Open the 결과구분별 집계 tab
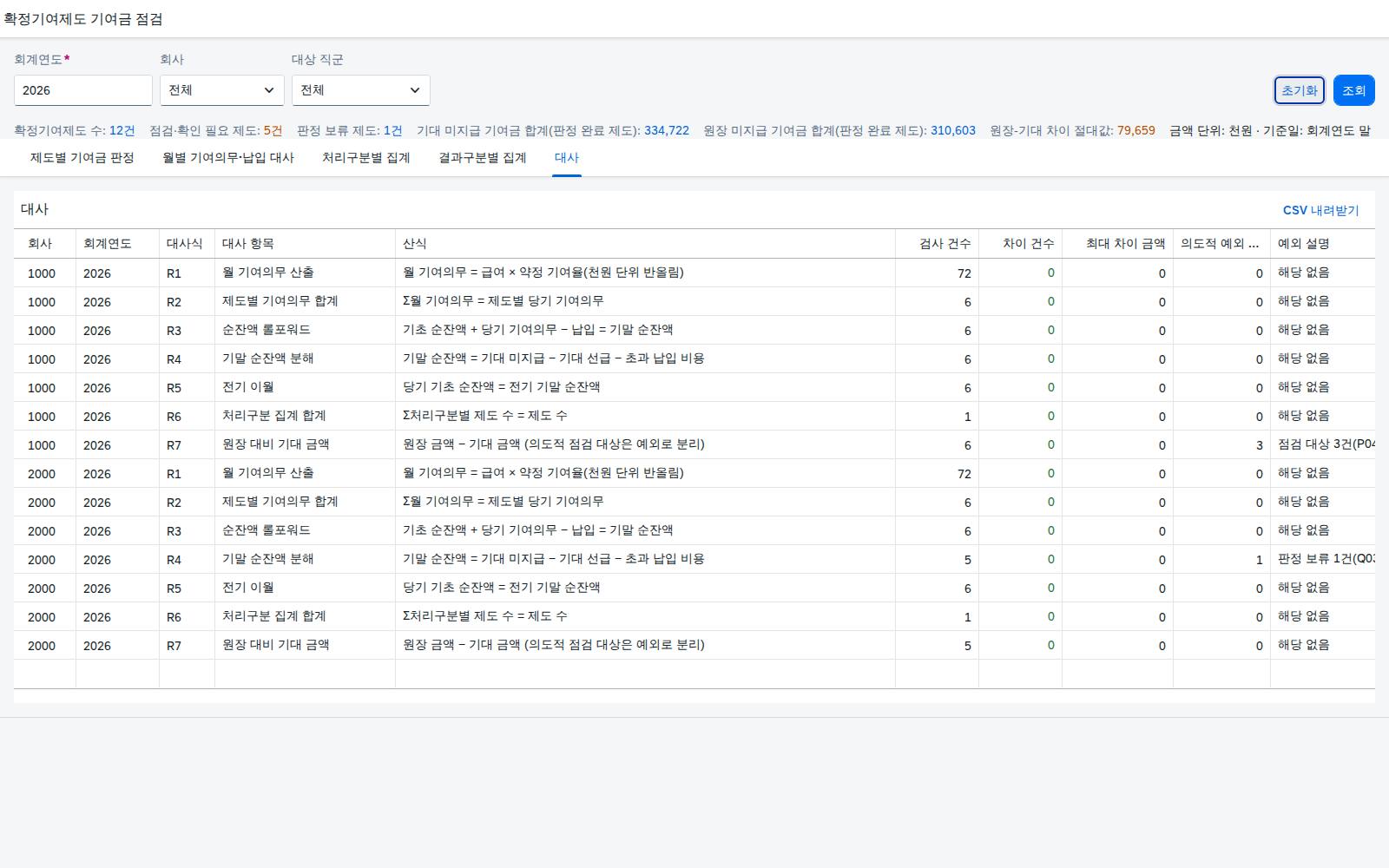 [x=483, y=158]
